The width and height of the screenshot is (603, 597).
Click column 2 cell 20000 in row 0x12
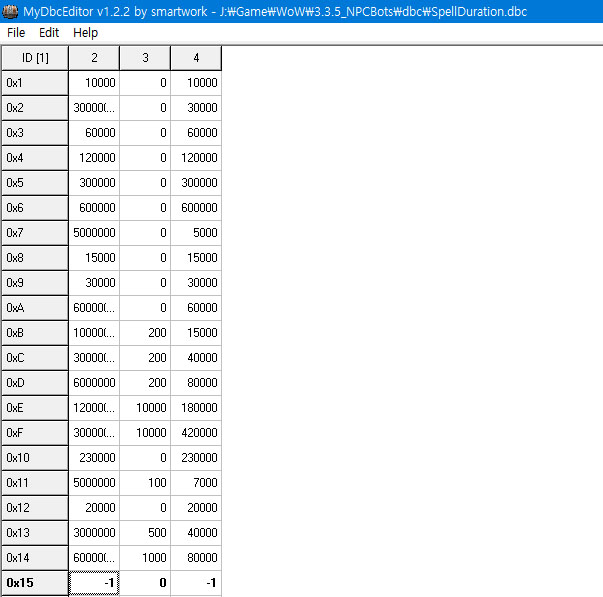pyautogui.click(x=94, y=508)
